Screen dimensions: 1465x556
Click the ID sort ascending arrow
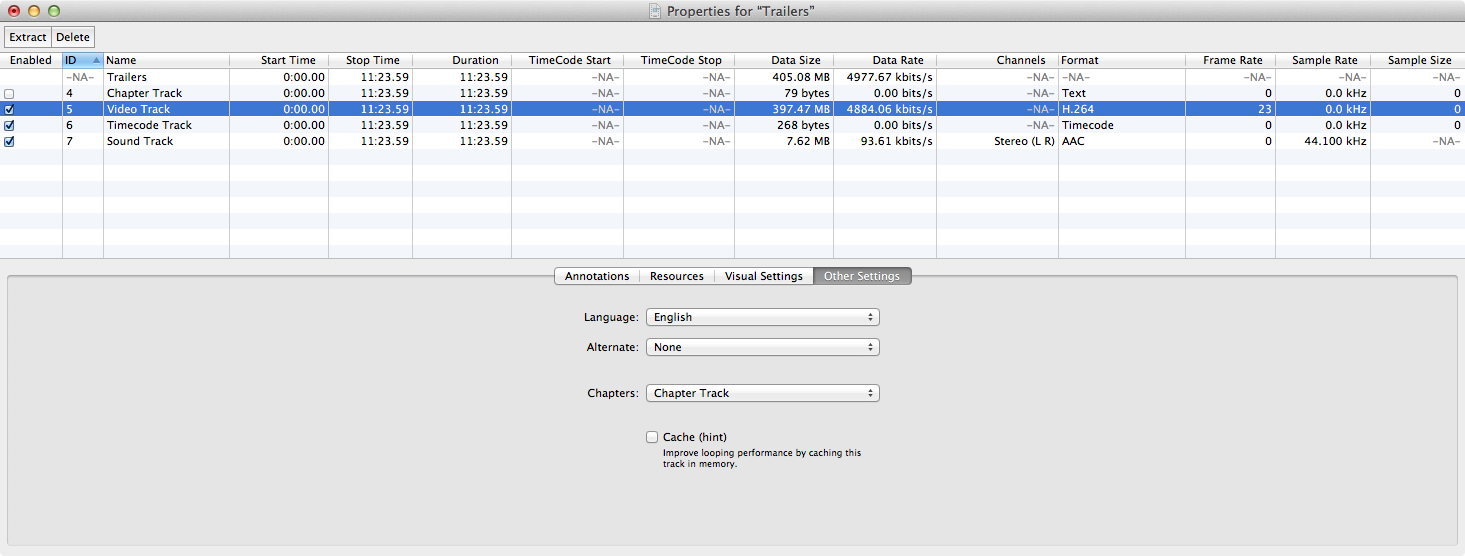[x=96, y=60]
